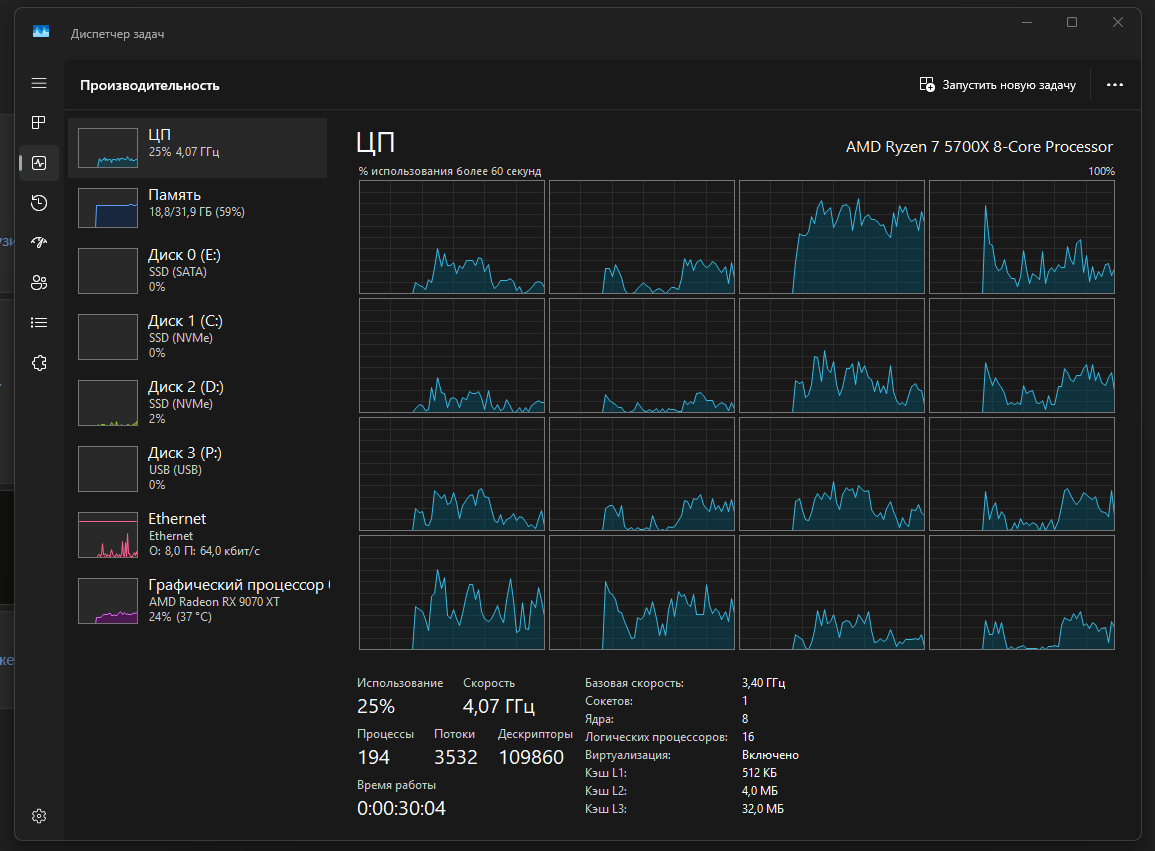This screenshot has width=1155, height=851.
Task: Open the Services page icon
Action: pyautogui.click(x=39, y=363)
